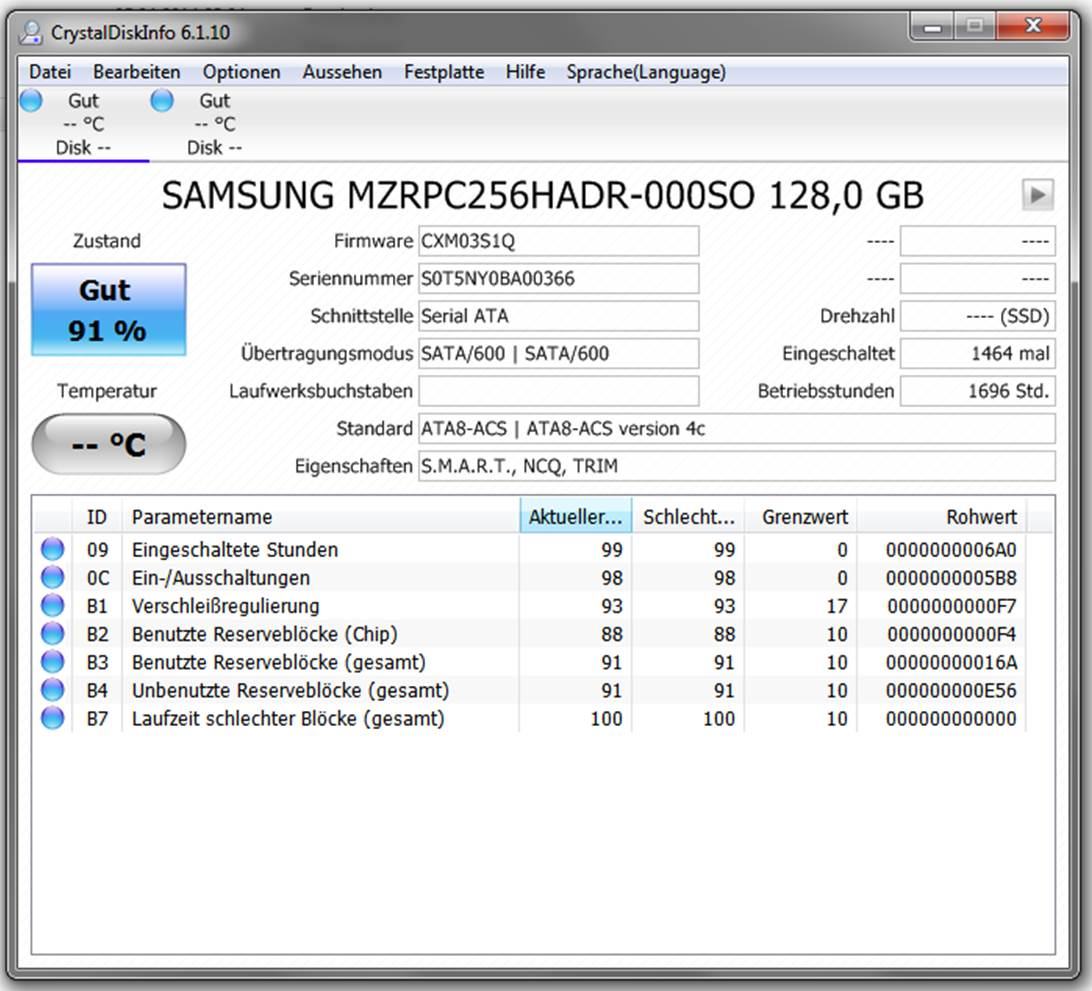This screenshot has width=1092, height=991.
Task: Close the CrystalDiskInfo window
Action: [x=1033, y=27]
